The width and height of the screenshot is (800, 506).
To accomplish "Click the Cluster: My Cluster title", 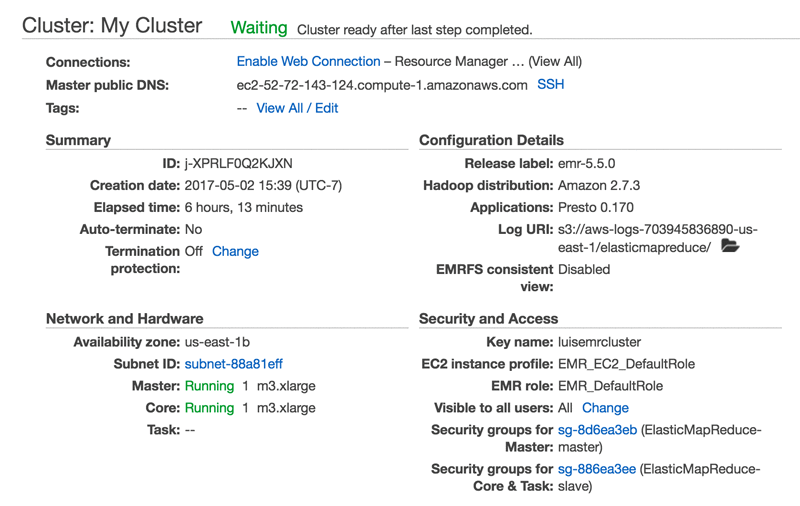I will tap(112, 27).
